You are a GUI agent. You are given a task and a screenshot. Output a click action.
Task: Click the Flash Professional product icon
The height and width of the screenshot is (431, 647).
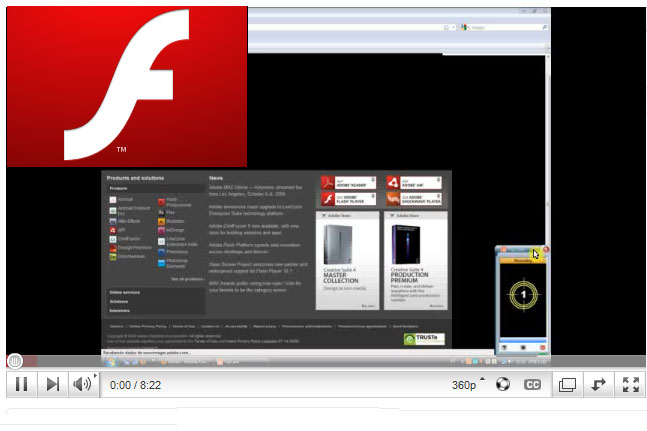tap(161, 202)
